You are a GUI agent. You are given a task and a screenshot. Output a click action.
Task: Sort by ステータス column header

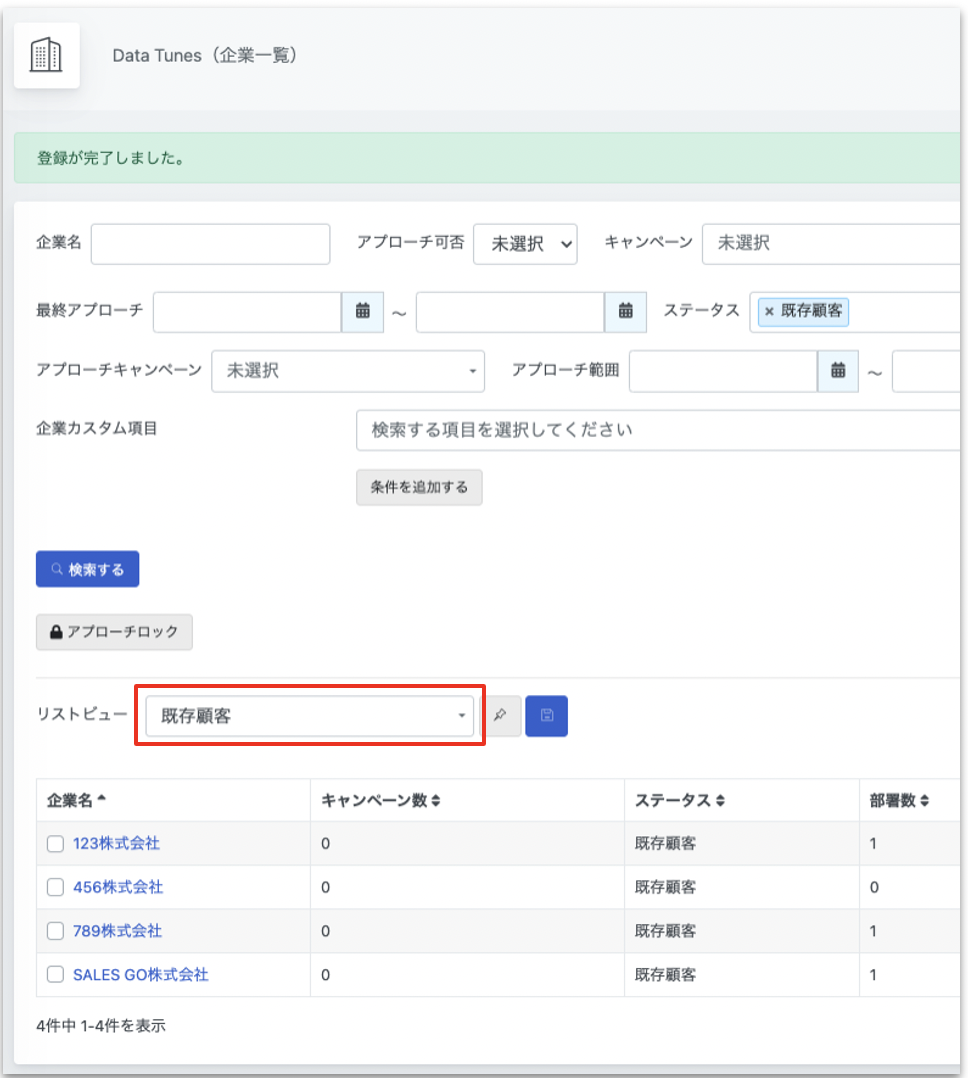pyautogui.click(x=679, y=800)
